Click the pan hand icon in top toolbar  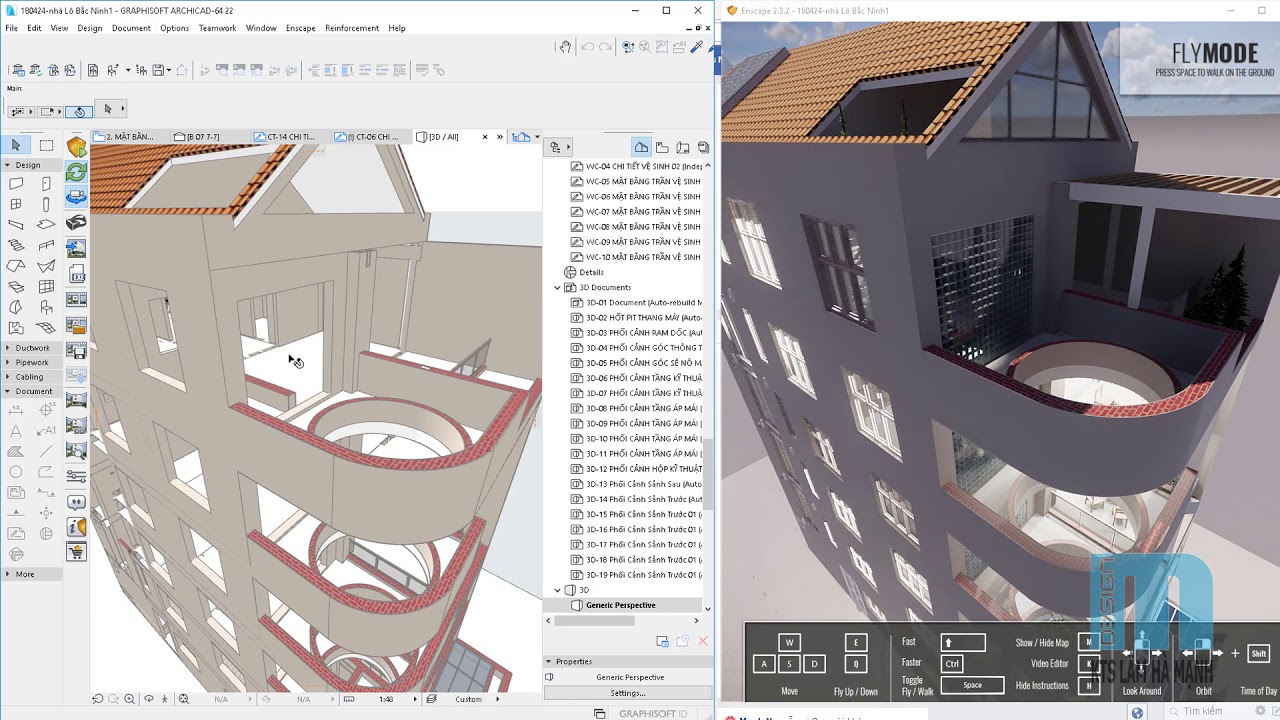(x=565, y=46)
